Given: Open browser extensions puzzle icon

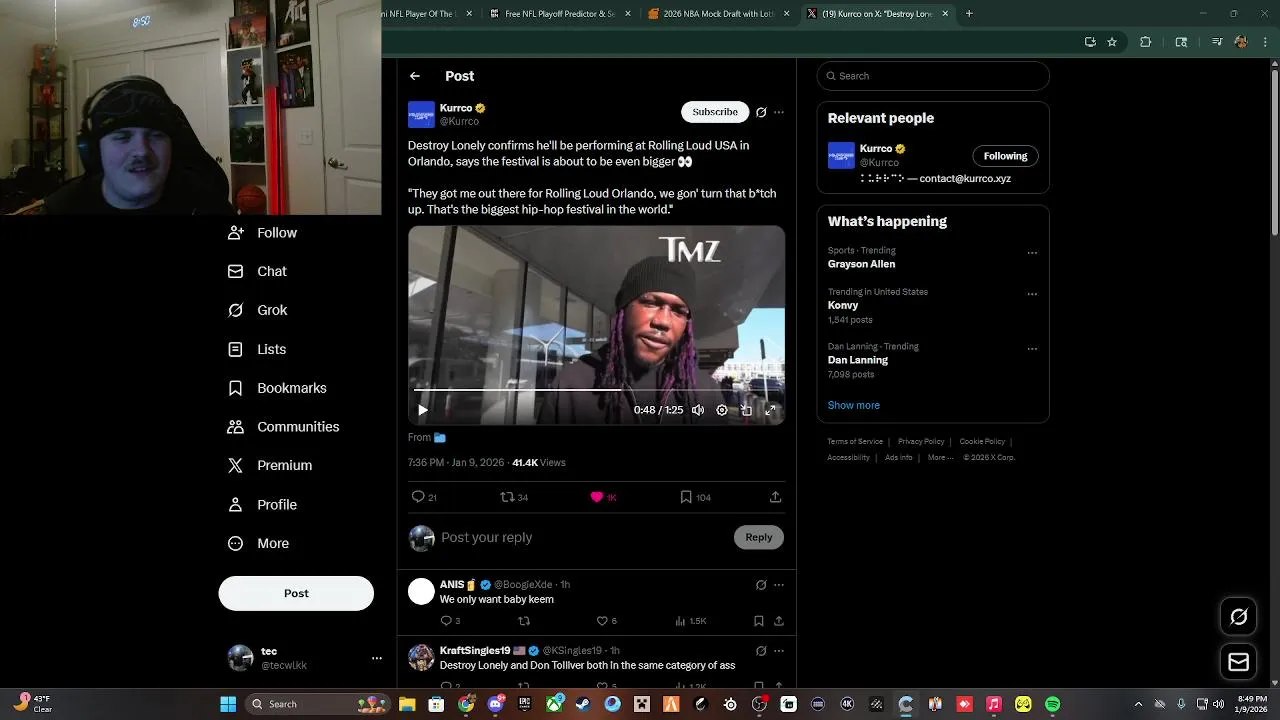Looking at the screenshot, I should click(1146, 42).
